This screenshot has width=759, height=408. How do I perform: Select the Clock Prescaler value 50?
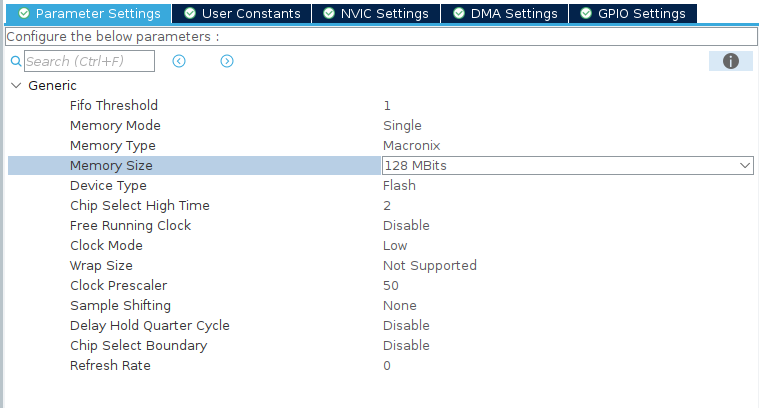click(391, 285)
